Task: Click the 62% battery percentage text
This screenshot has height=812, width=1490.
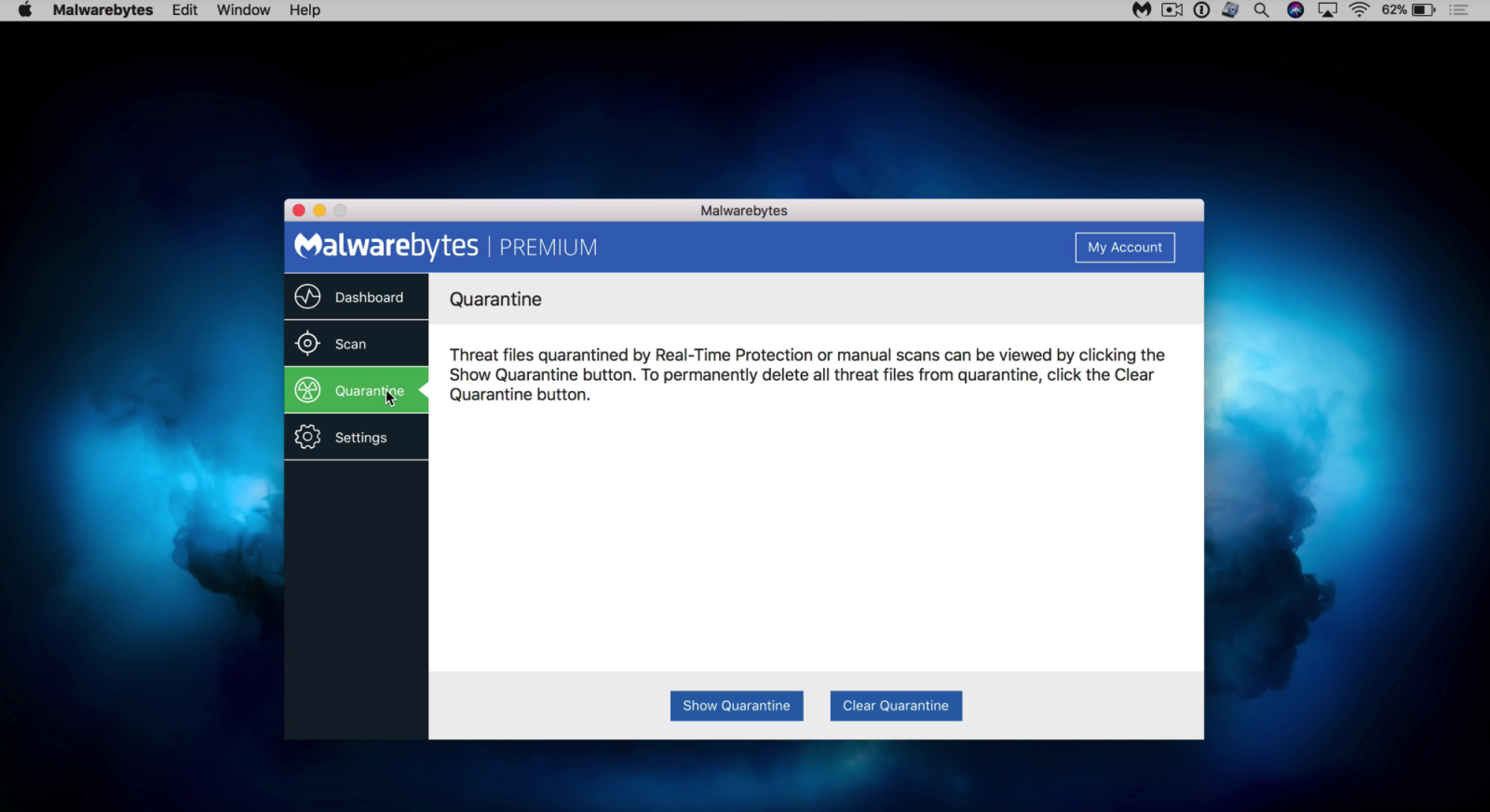Action: pyautogui.click(x=1394, y=10)
